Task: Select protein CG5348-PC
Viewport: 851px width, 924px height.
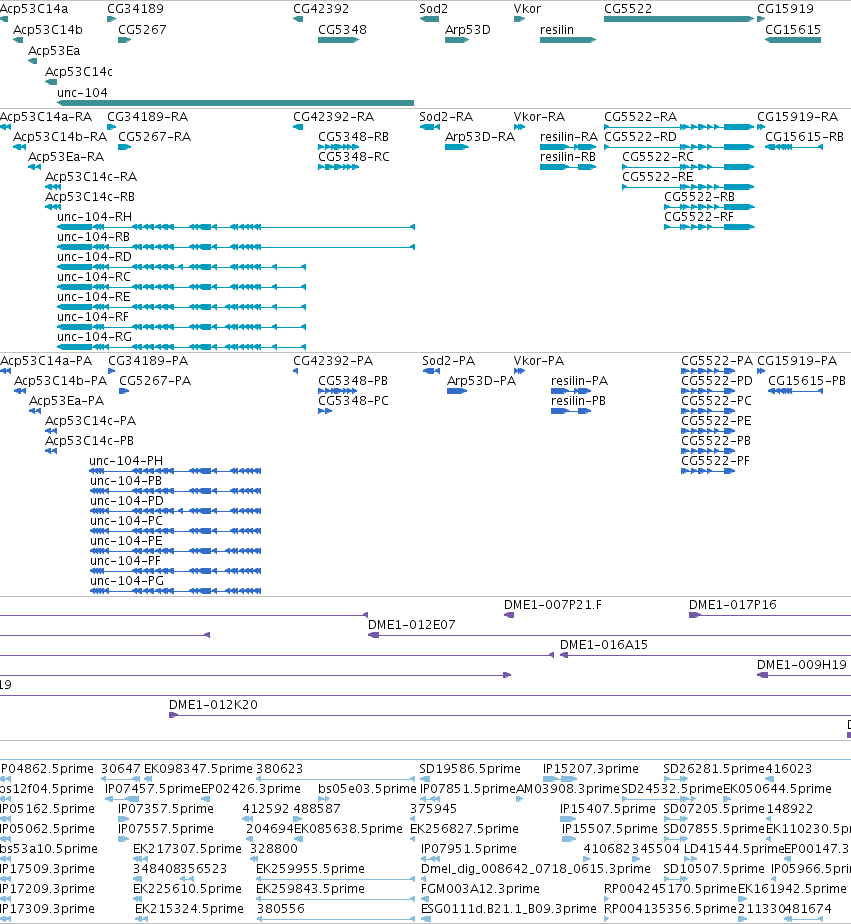Action: [x=325, y=411]
